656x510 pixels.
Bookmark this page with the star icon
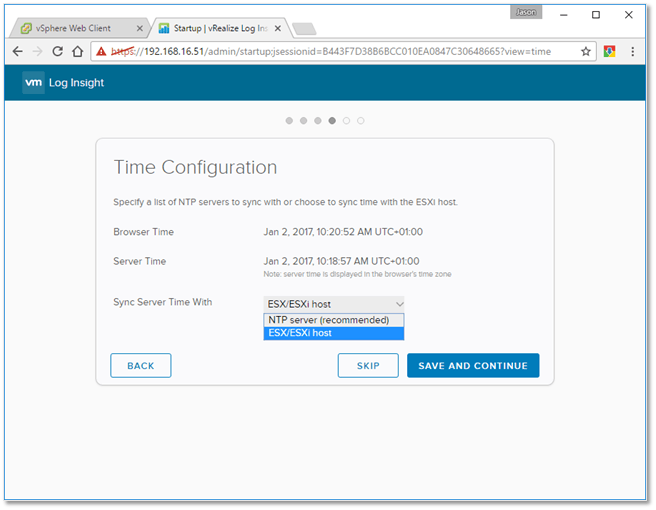[x=586, y=51]
